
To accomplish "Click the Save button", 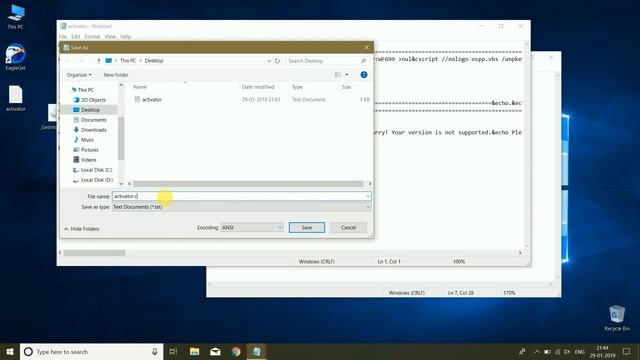I will point(307,227).
